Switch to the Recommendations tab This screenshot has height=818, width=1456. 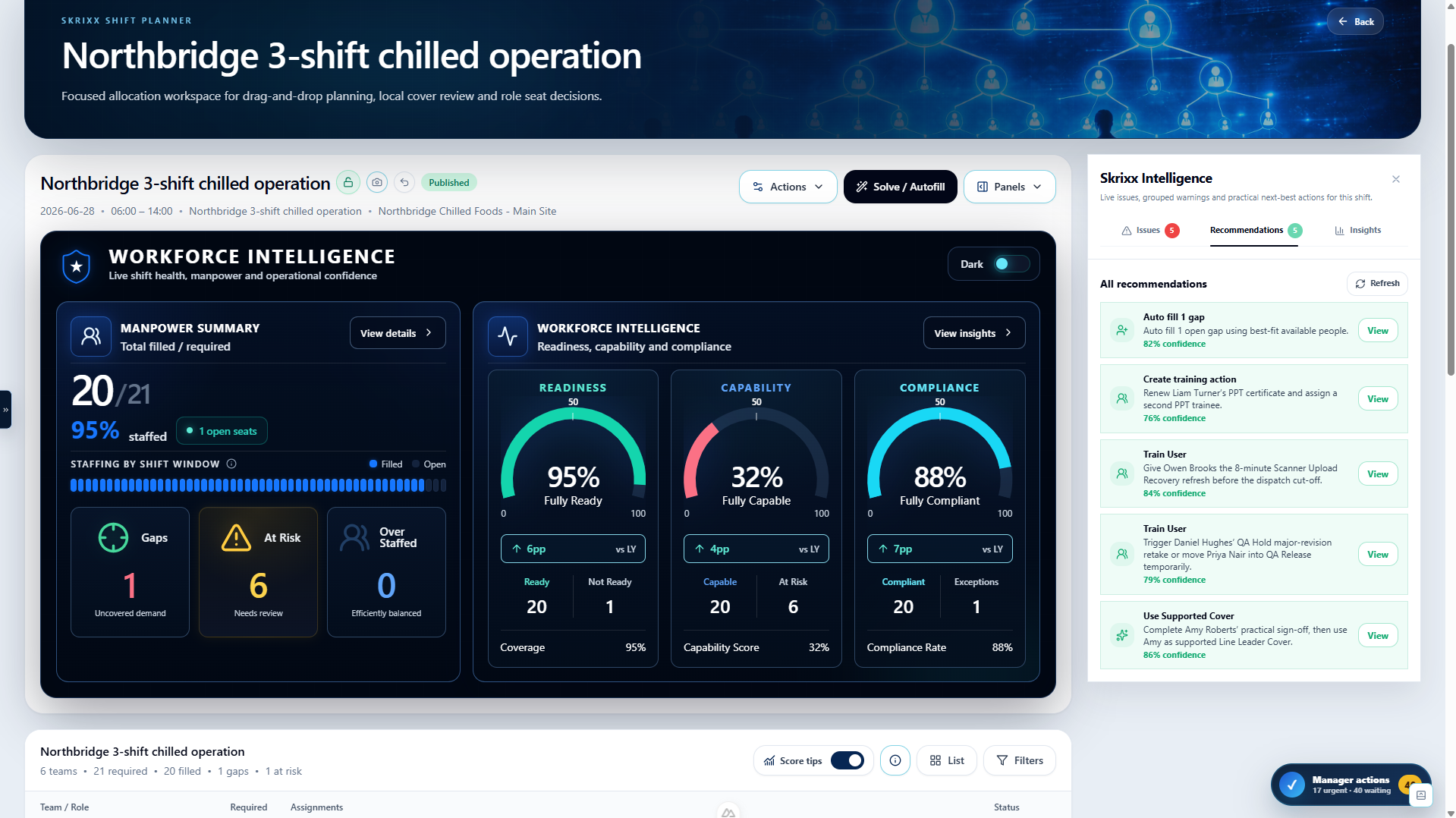click(x=1256, y=230)
